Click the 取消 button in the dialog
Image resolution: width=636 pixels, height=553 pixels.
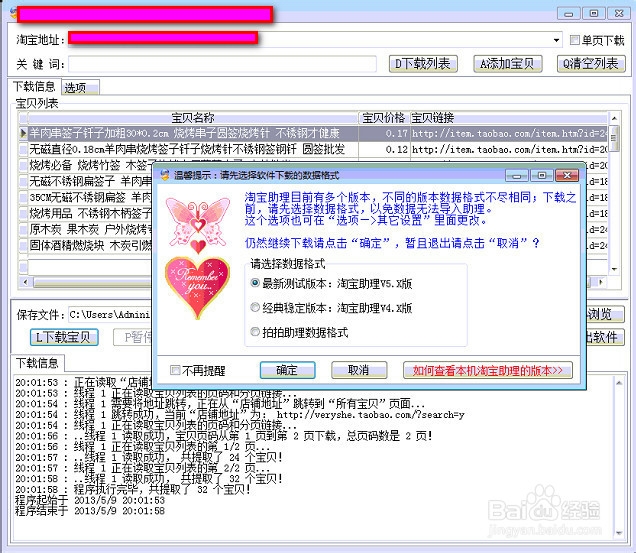[359, 370]
